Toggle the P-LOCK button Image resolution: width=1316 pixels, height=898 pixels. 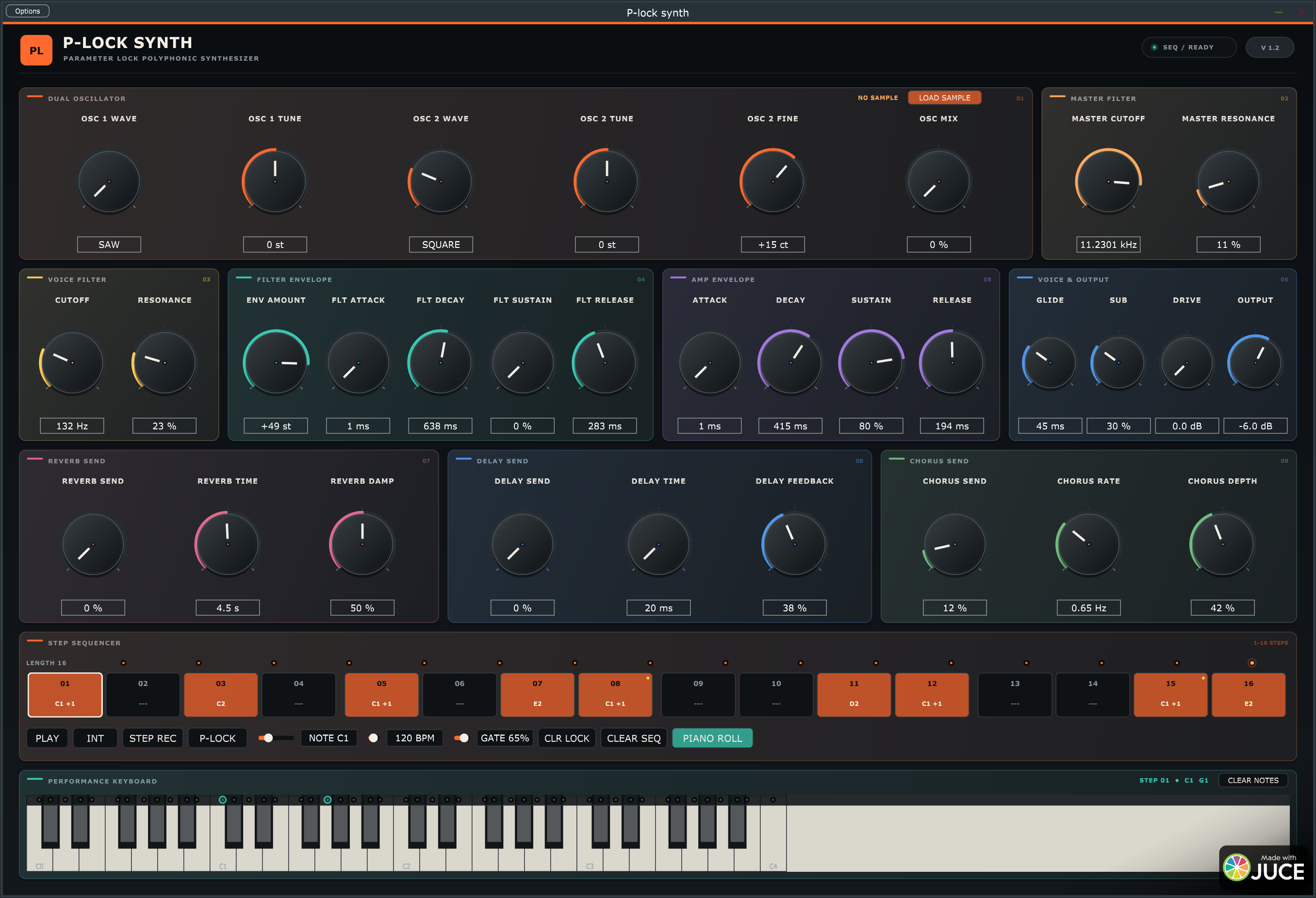click(217, 738)
